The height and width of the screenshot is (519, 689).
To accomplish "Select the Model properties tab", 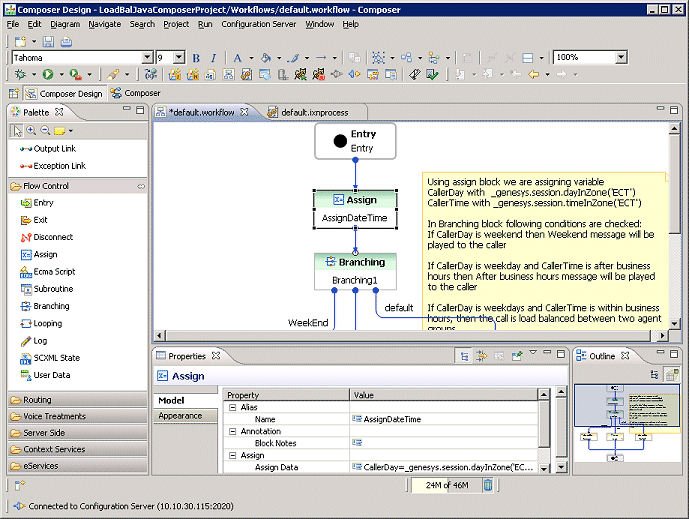I will pos(185,400).
